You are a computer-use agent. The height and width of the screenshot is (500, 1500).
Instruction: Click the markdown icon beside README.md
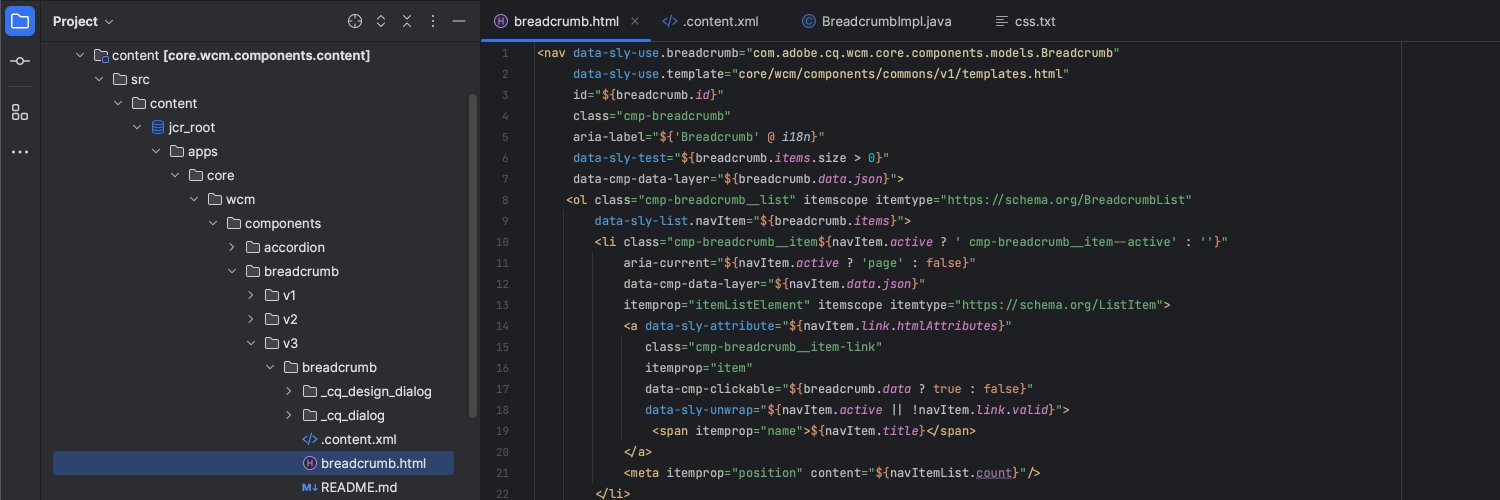309,487
